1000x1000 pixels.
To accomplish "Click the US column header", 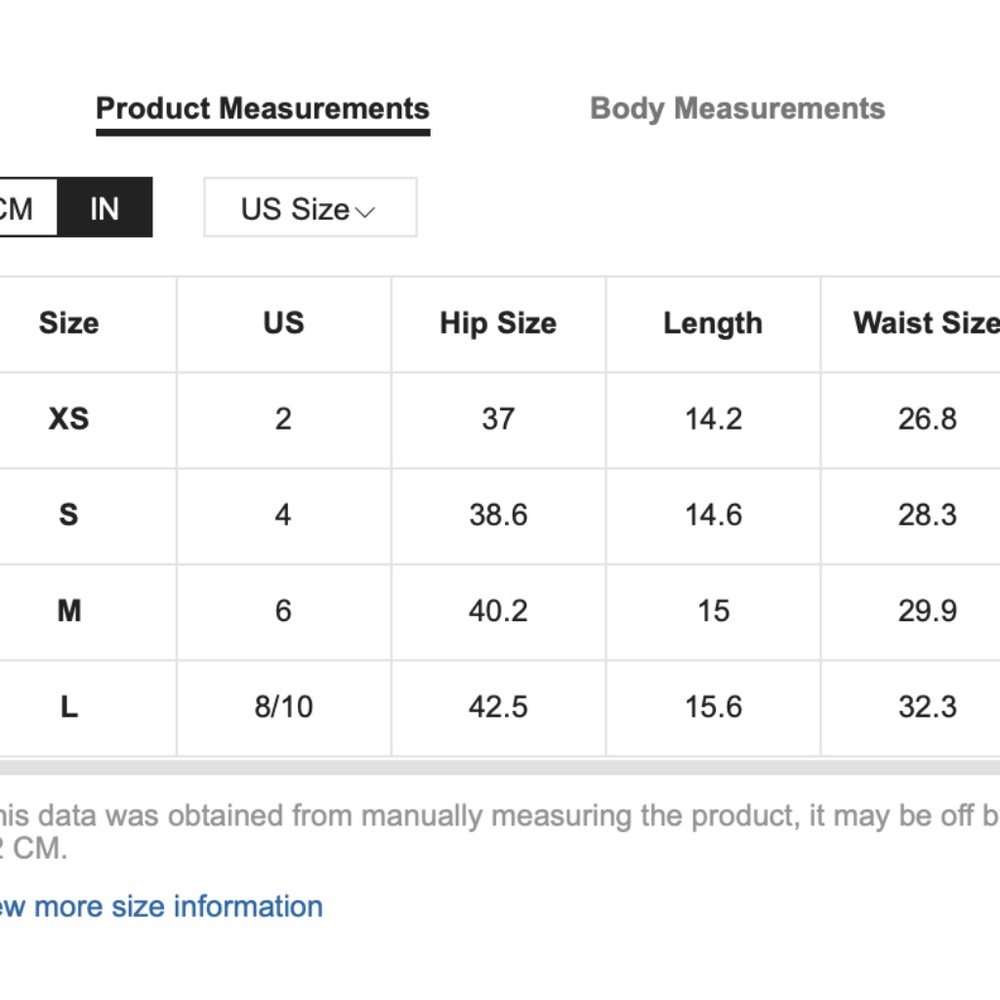I will pyautogui.click(x=283, y=323).
